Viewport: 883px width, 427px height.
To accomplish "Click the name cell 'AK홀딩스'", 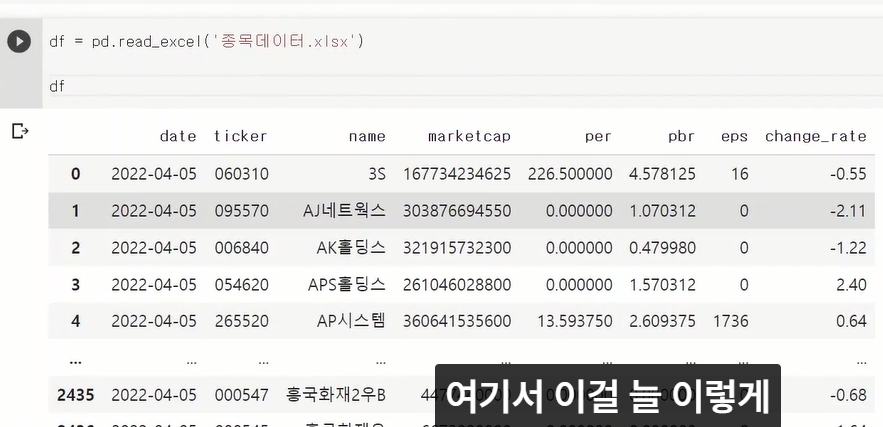I will click(351, 248).
